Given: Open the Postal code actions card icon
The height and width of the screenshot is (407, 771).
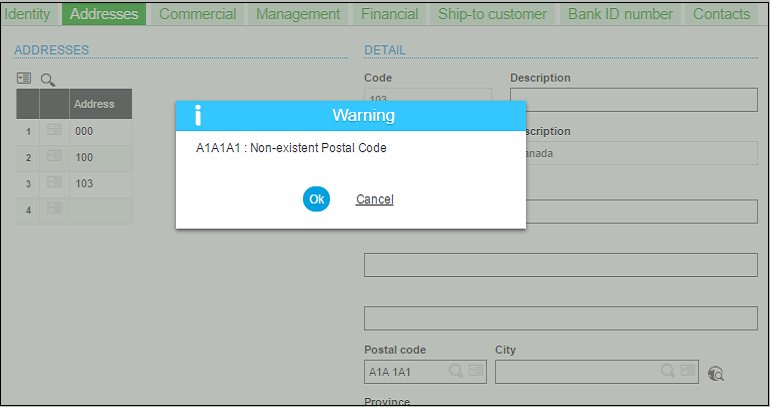Looking at the screenshot, I should tap(476, 371).
